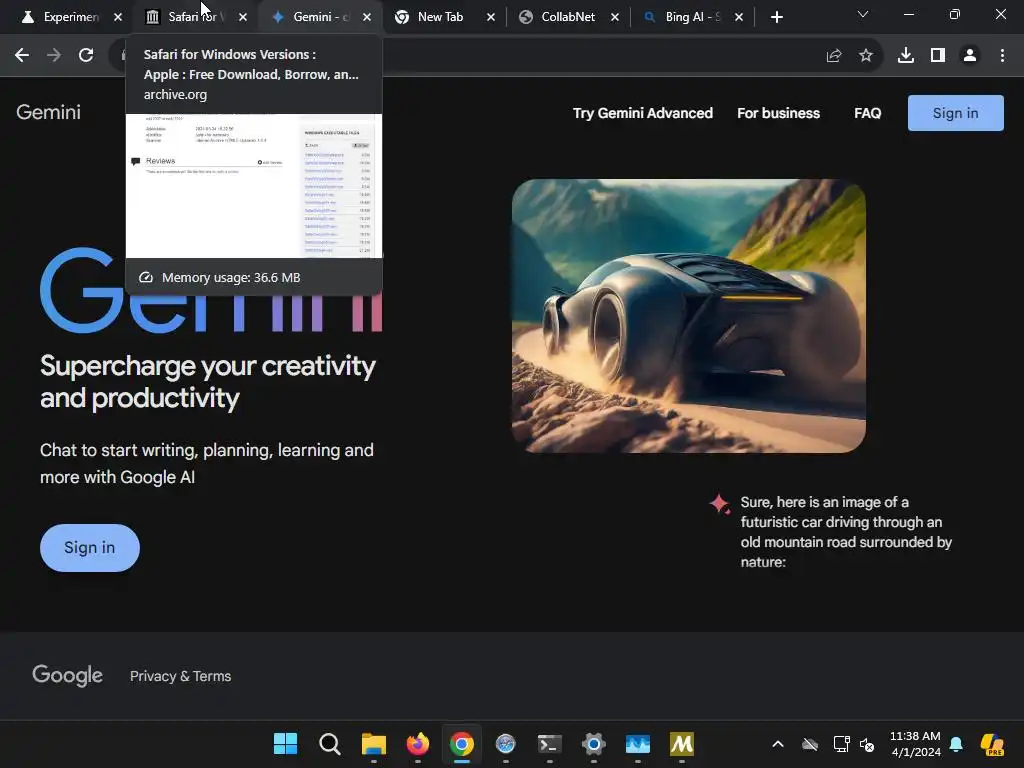Screen dimensions: 1024x768
Task: Click the Gemini sparkle icon beside the response
Action: click(x=720, y=504)
